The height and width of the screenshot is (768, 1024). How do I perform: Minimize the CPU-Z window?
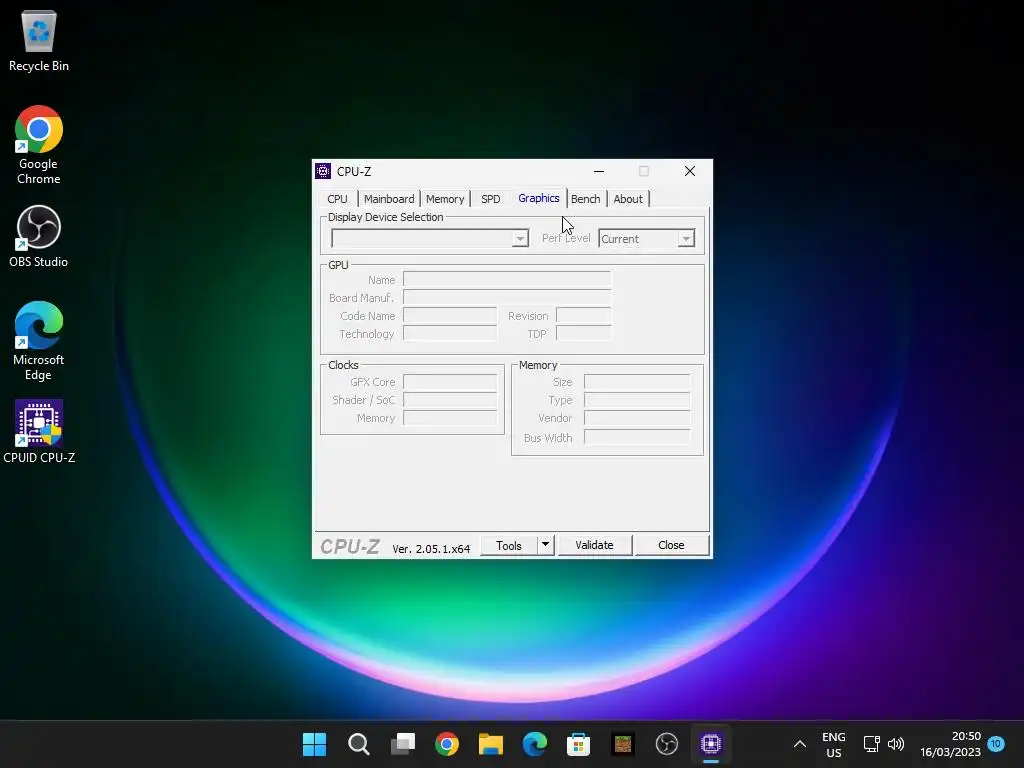[599, 171]
